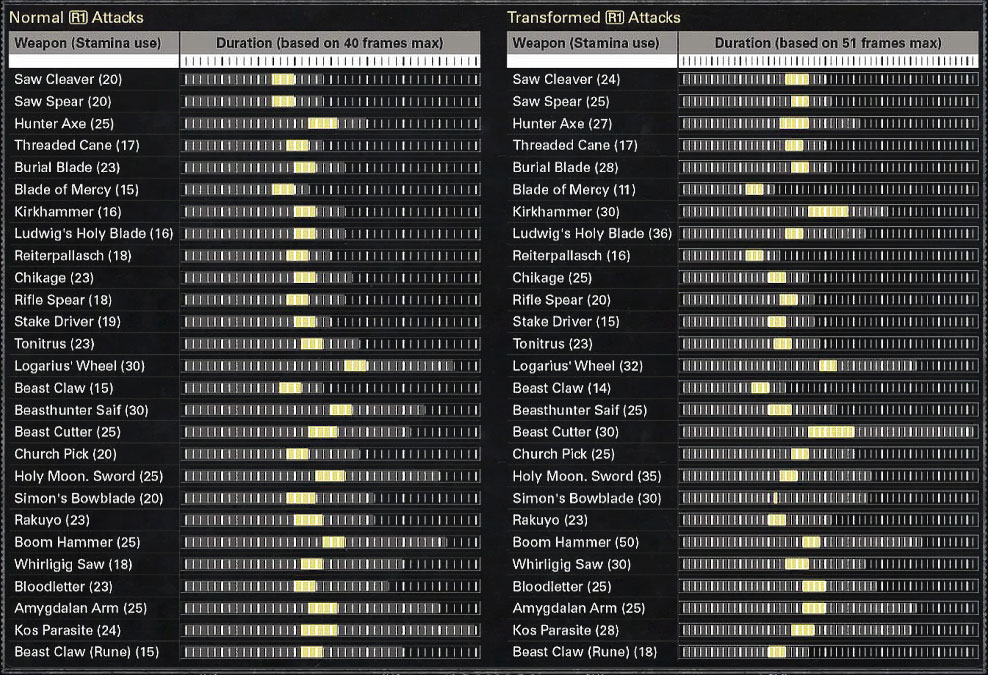Click 'Burial Blade (23)' row label
Viewport: 988px width, 675px height.
[x=67, y=168]
